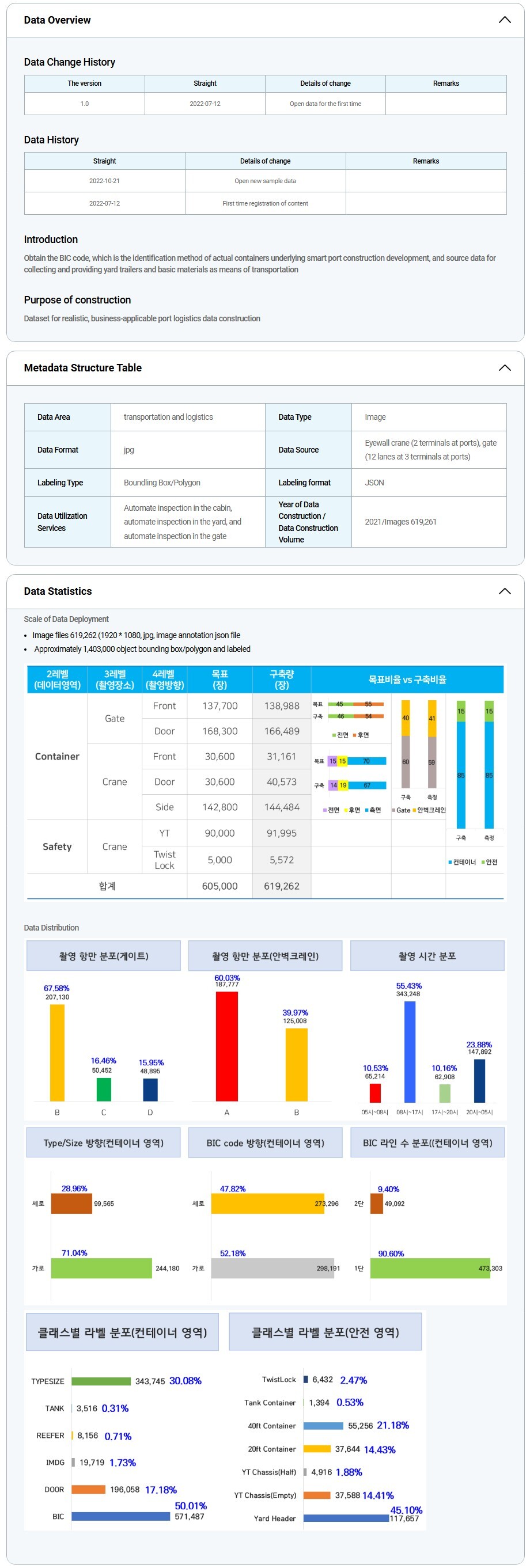
Task: Click the Data Overview panel title
Action: (57, 20)
